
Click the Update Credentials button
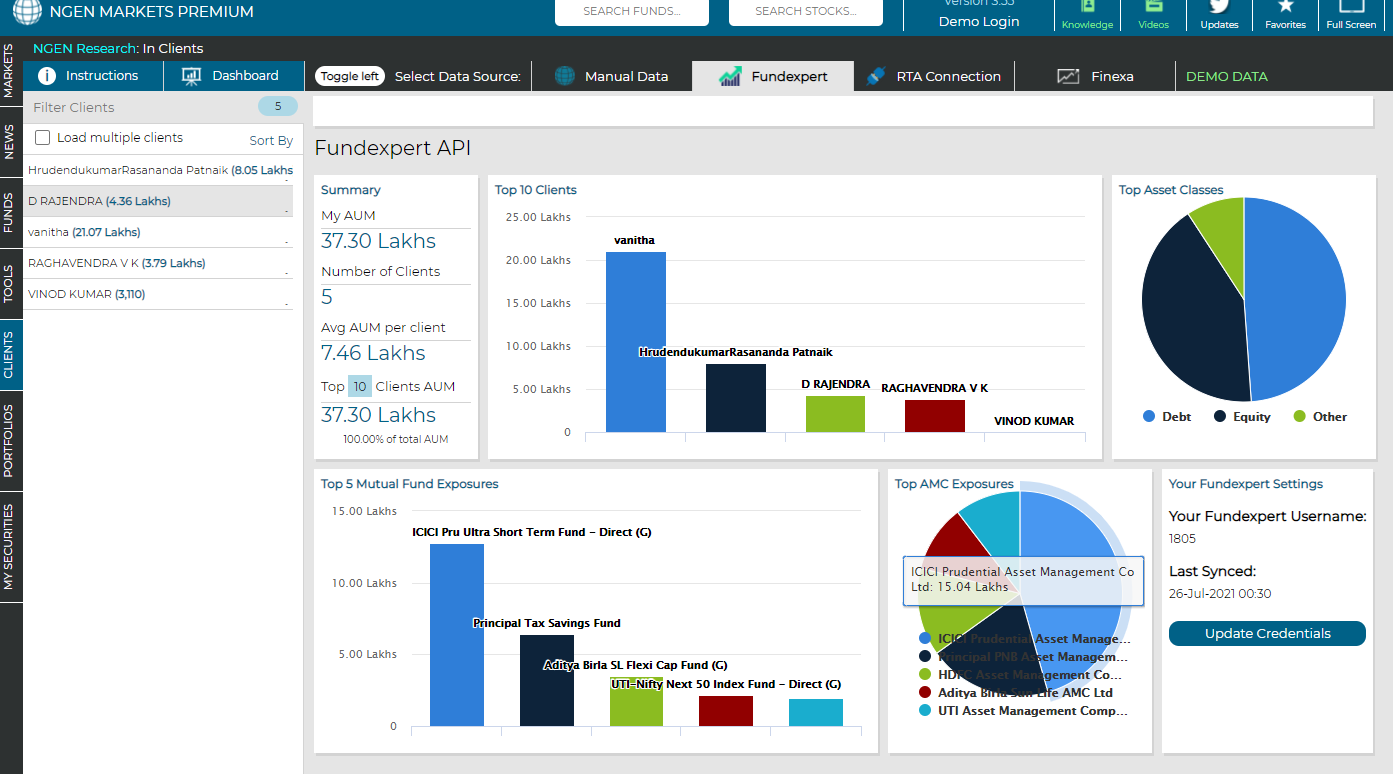(1267, 633)
